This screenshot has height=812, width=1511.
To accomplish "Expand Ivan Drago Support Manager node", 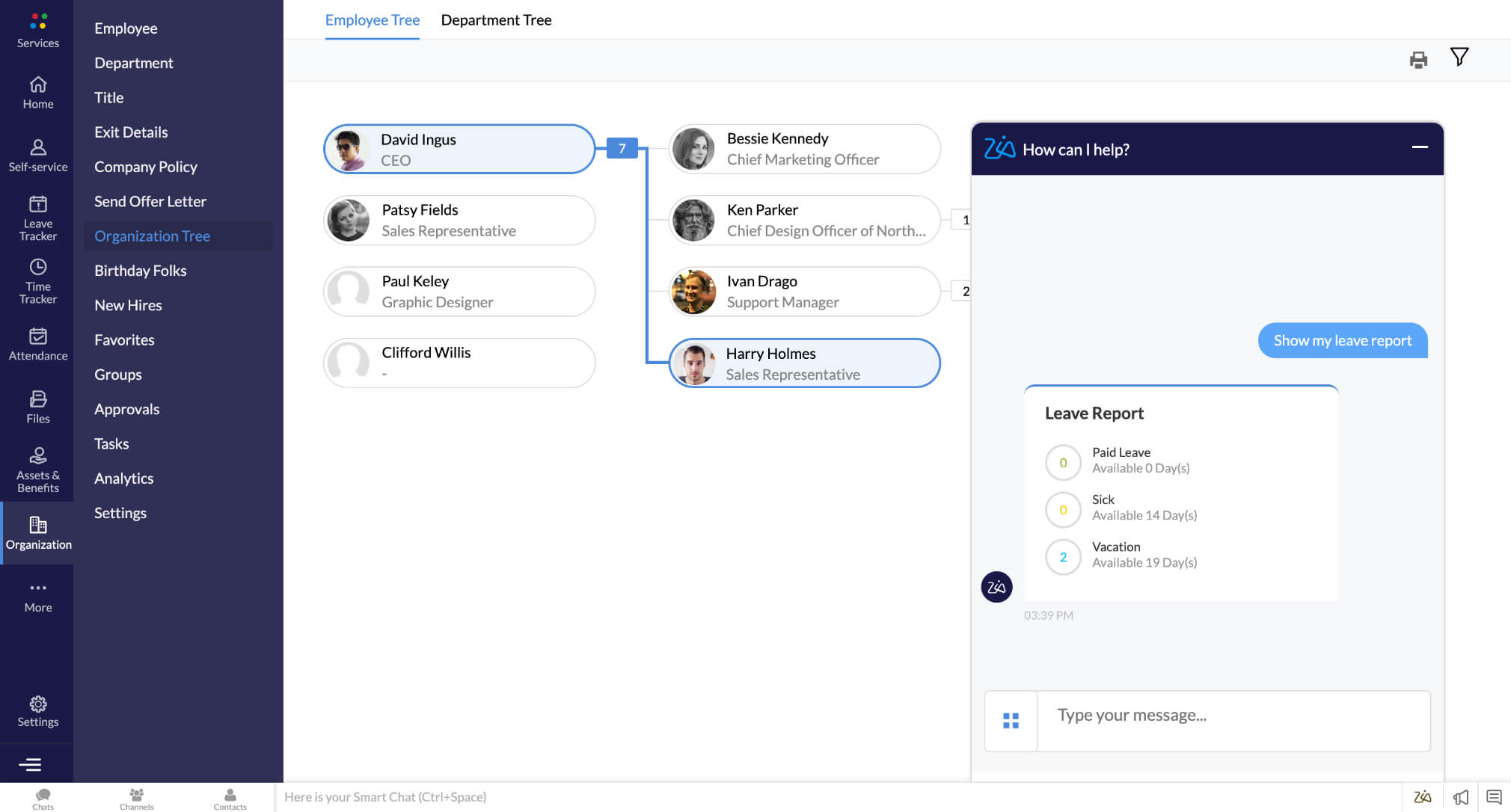I will pos(966,291).
